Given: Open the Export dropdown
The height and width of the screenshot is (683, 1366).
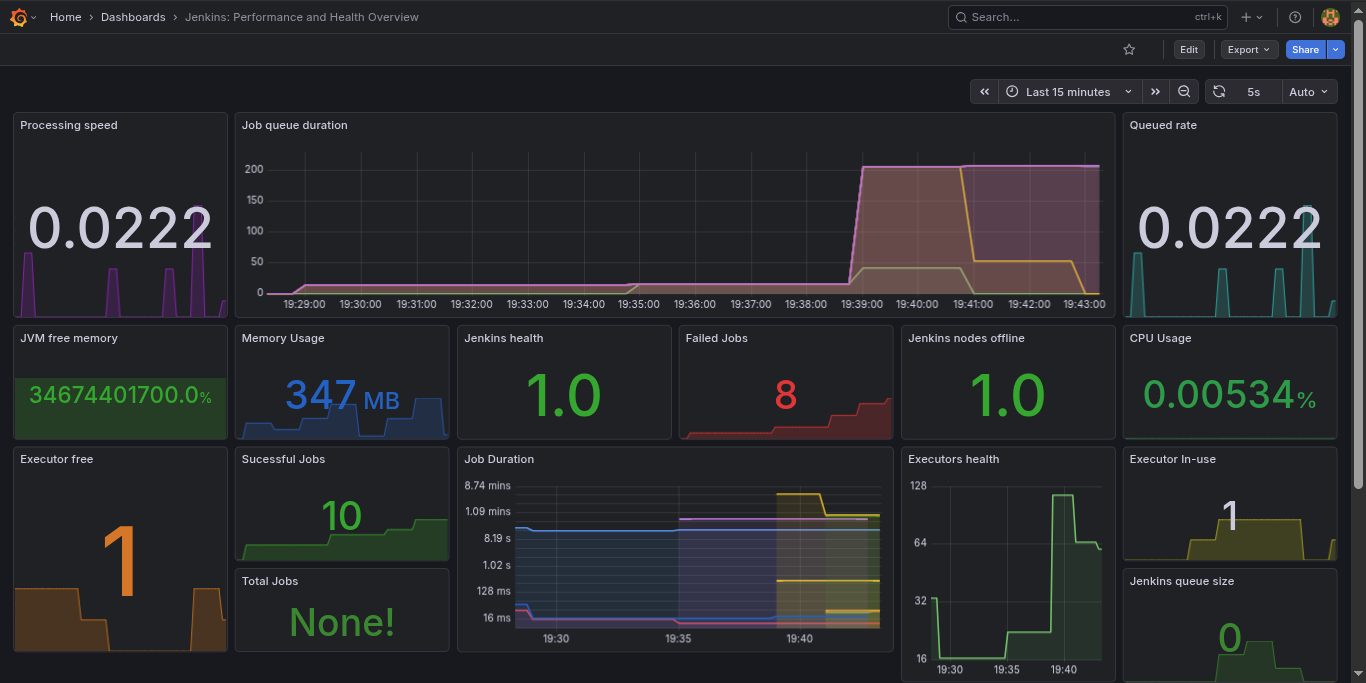Looking at the screenshot, I should coord(1248,49).
